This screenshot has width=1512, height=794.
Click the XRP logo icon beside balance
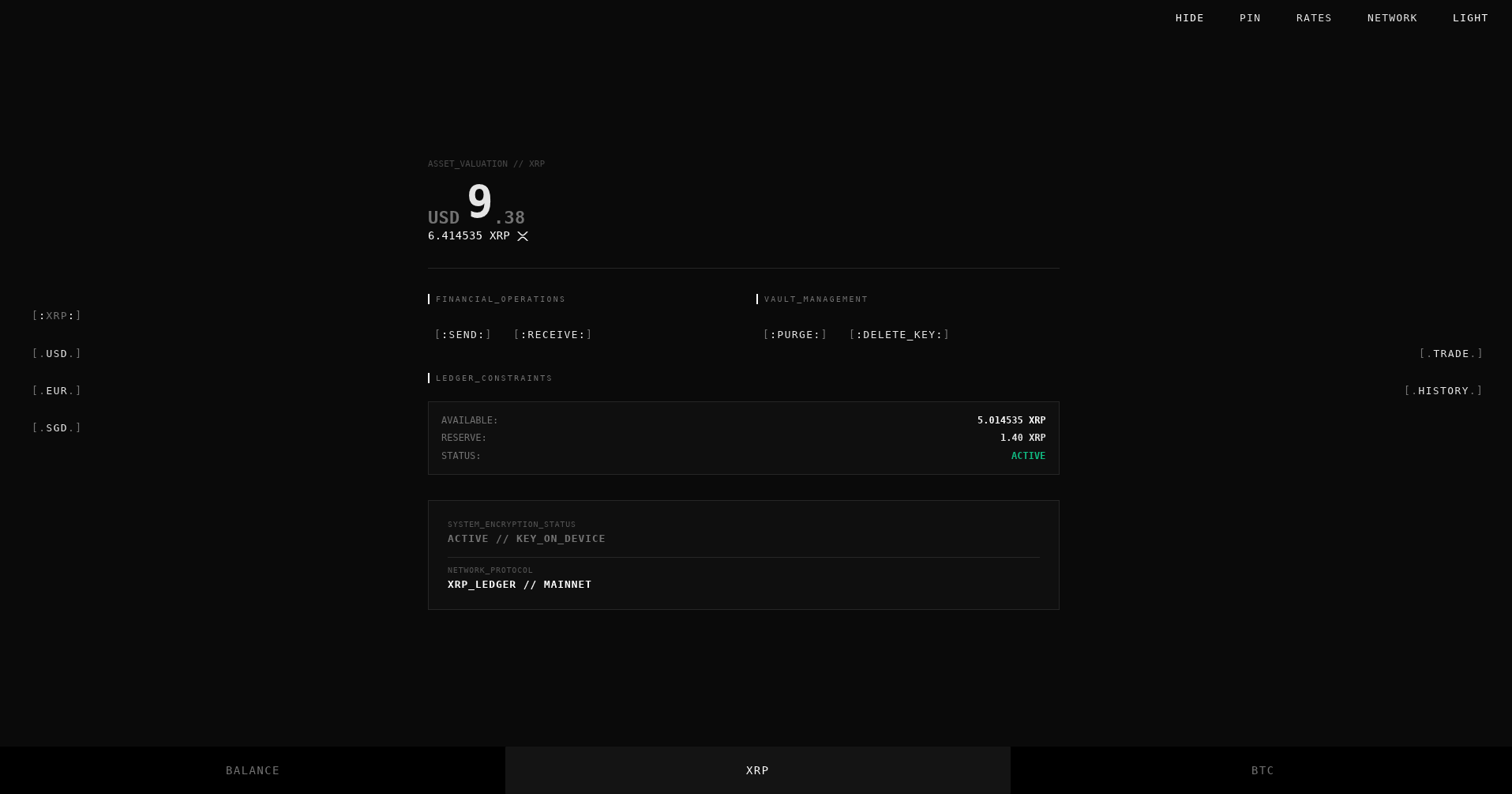[x=523, y=236]
